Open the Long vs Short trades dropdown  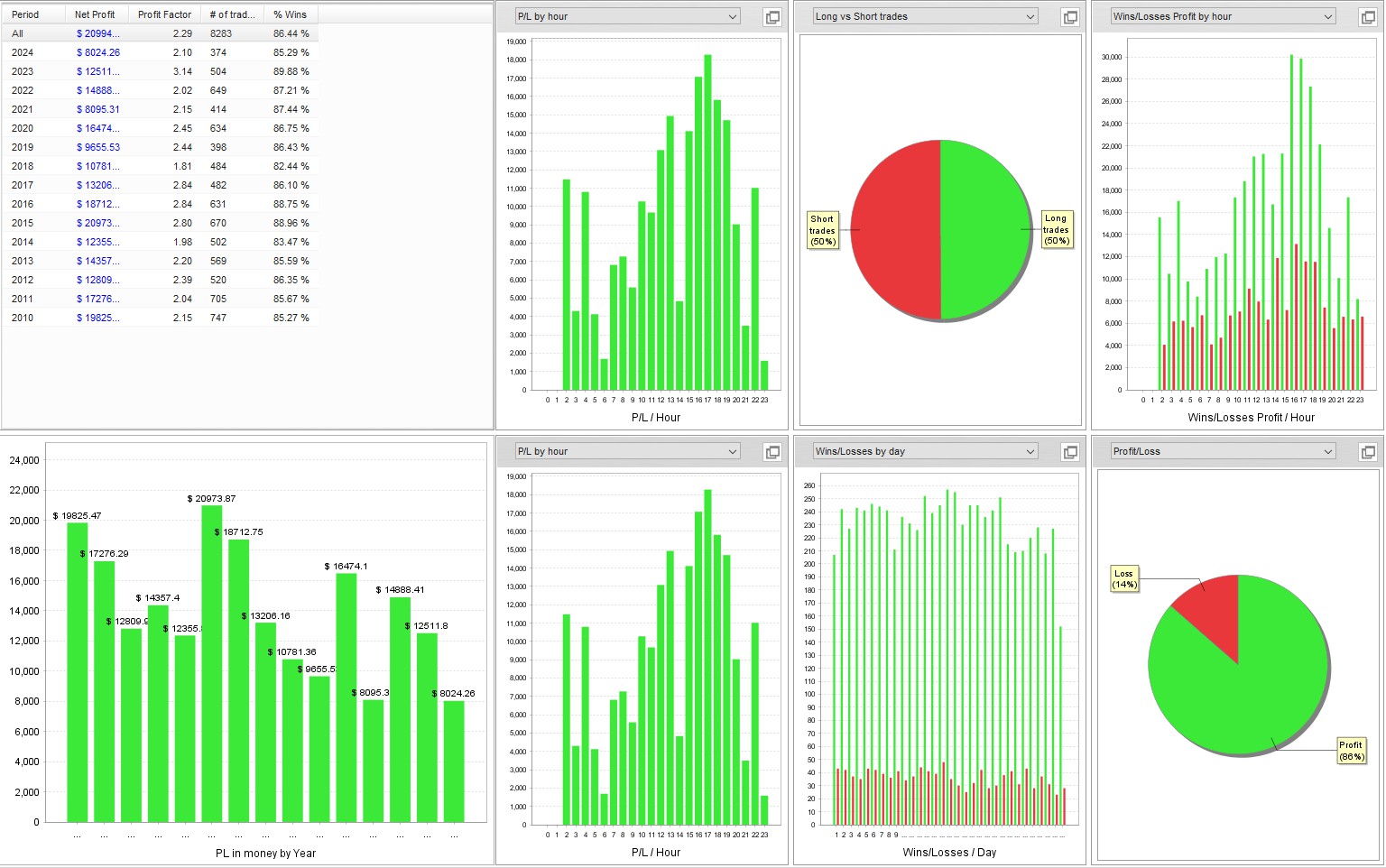point(925,16)
